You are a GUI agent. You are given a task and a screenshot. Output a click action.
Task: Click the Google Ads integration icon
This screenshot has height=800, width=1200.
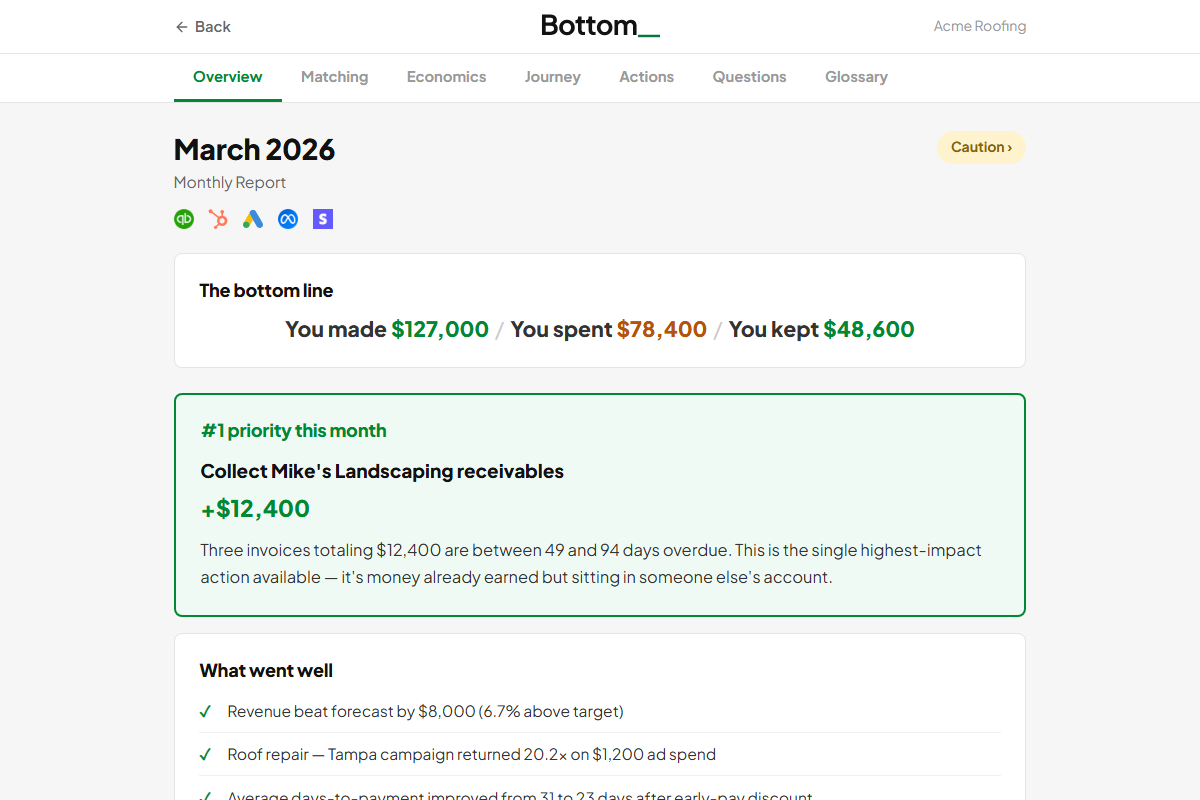point(252,218)
